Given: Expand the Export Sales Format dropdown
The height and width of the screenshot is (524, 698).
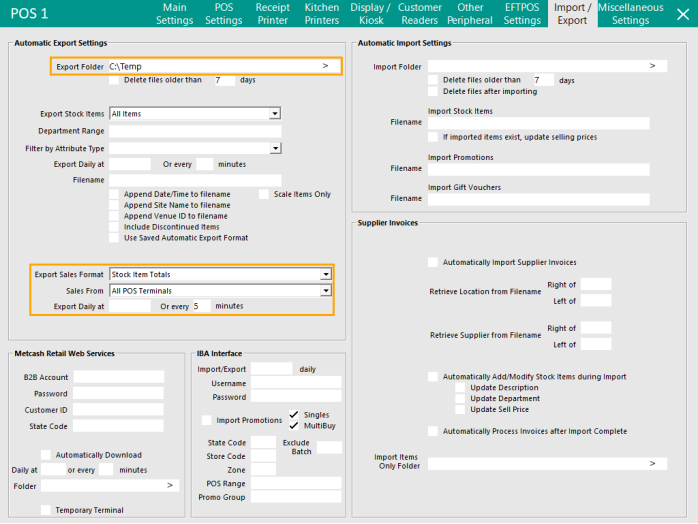Looking at the screenshot, I should point(325,274).
